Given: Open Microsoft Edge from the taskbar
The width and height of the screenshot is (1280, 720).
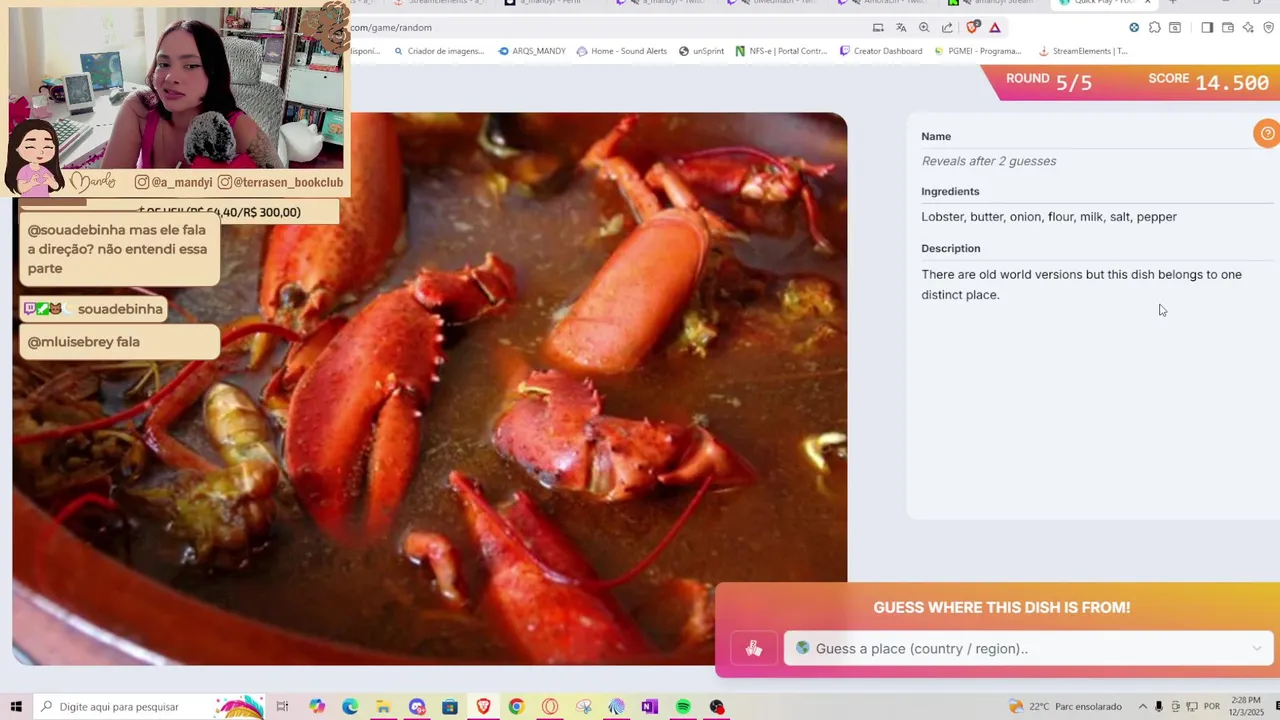Looking at the screenshot, I should coord(350,707).
